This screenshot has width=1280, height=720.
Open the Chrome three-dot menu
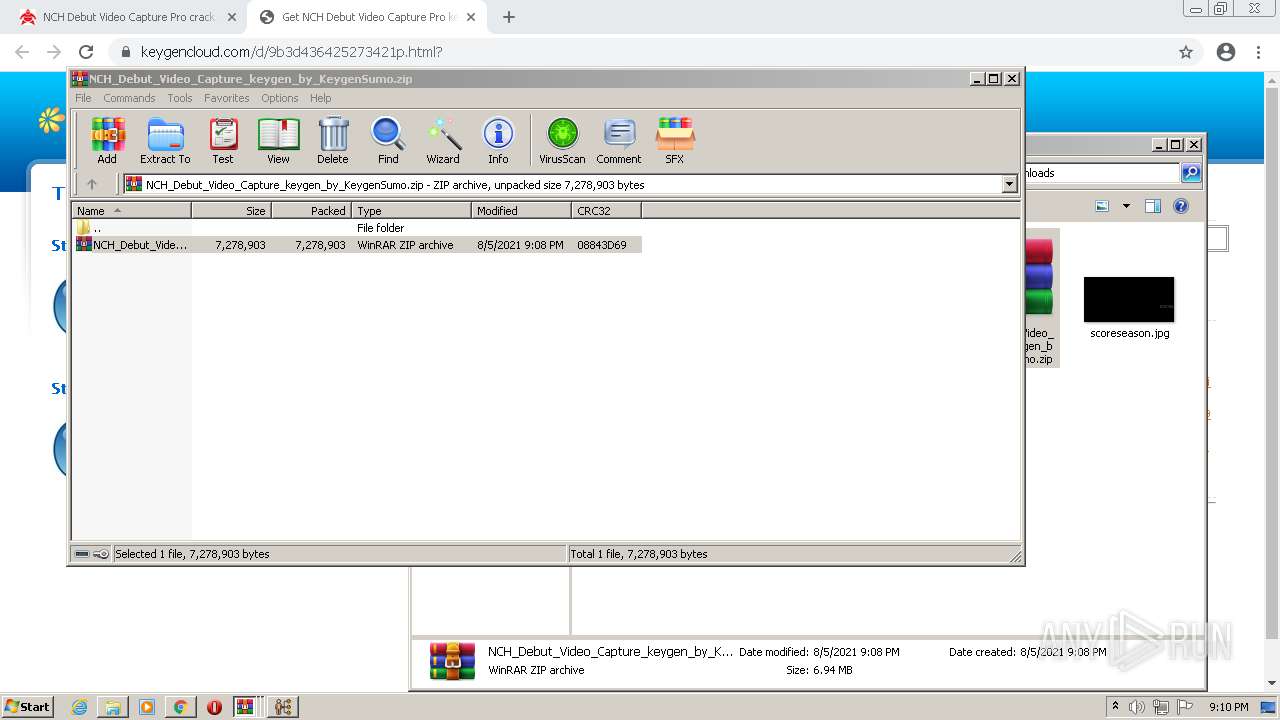[1259, 52]
